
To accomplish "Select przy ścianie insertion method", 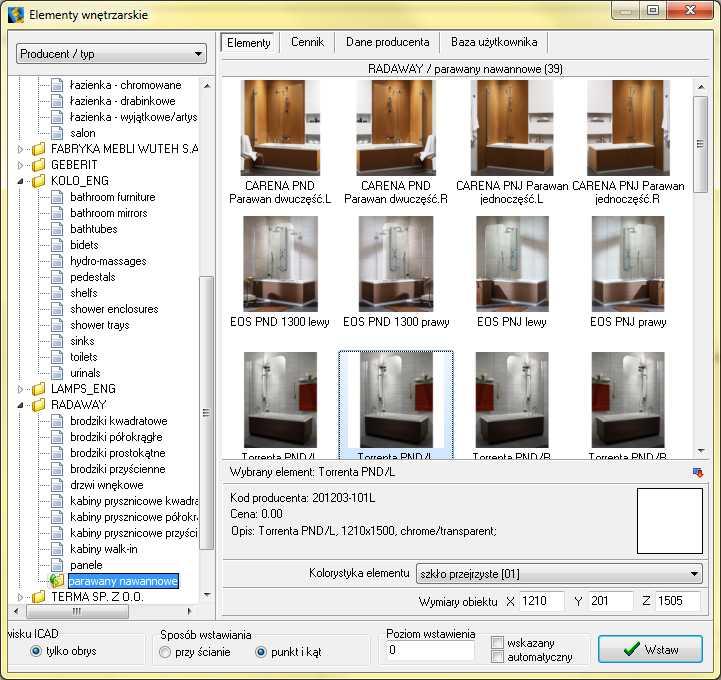I will point(165,652).
